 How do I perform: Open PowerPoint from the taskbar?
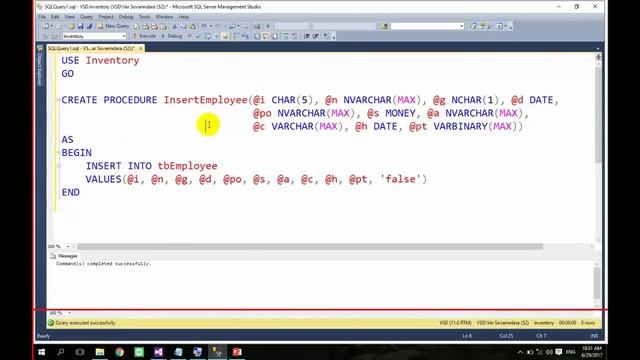coord(237,352)
